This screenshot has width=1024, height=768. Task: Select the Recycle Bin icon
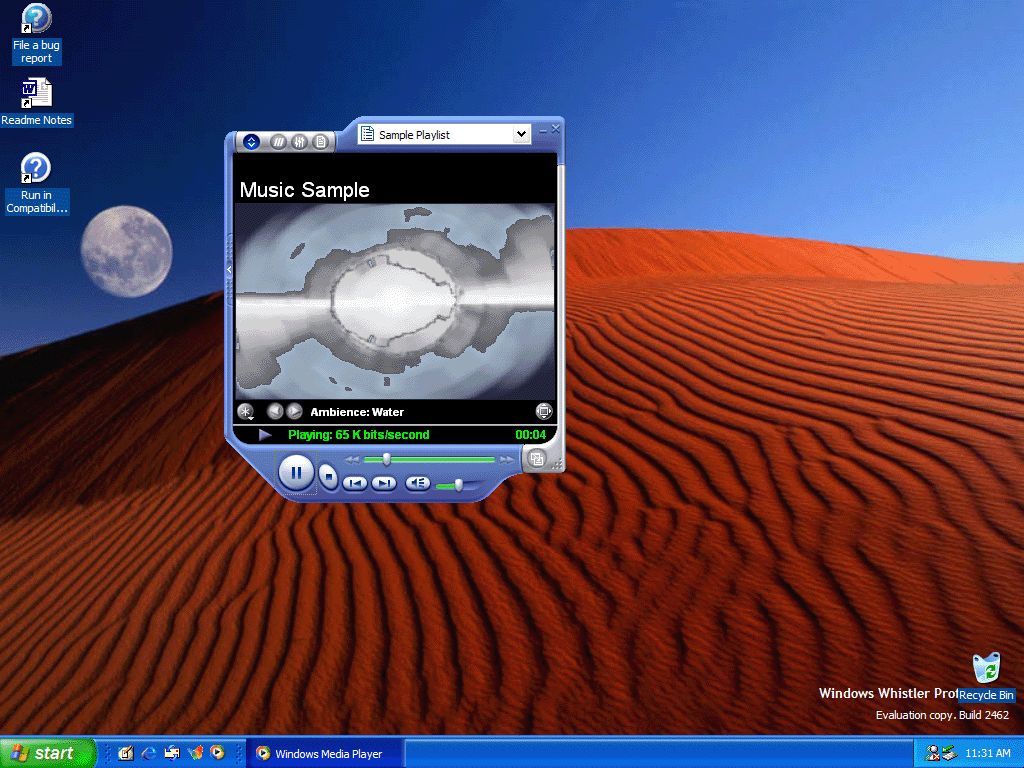click(986, 677)
